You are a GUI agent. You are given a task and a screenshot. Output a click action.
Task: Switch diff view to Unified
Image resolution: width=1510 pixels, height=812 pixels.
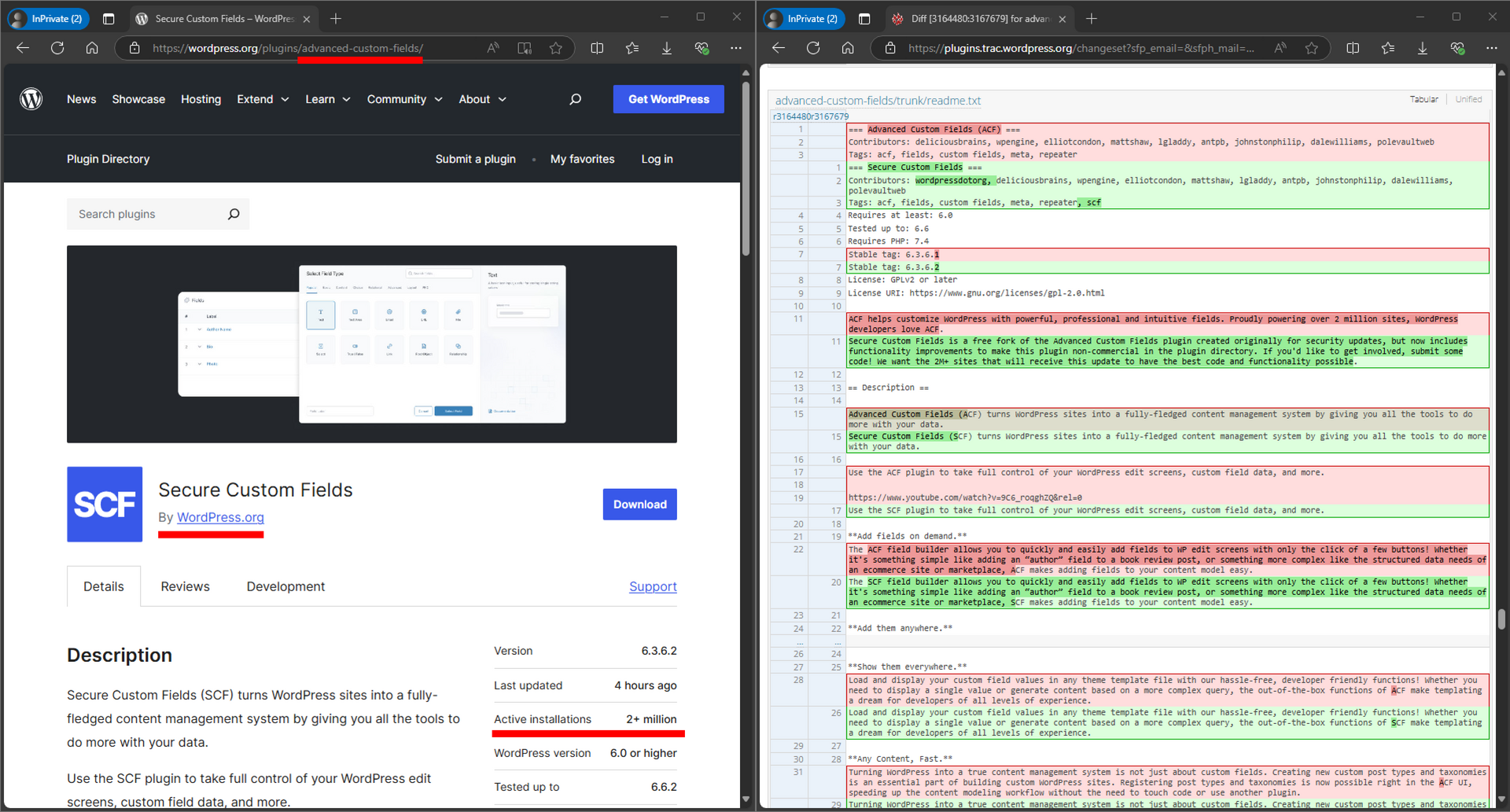coord(1468,99)
